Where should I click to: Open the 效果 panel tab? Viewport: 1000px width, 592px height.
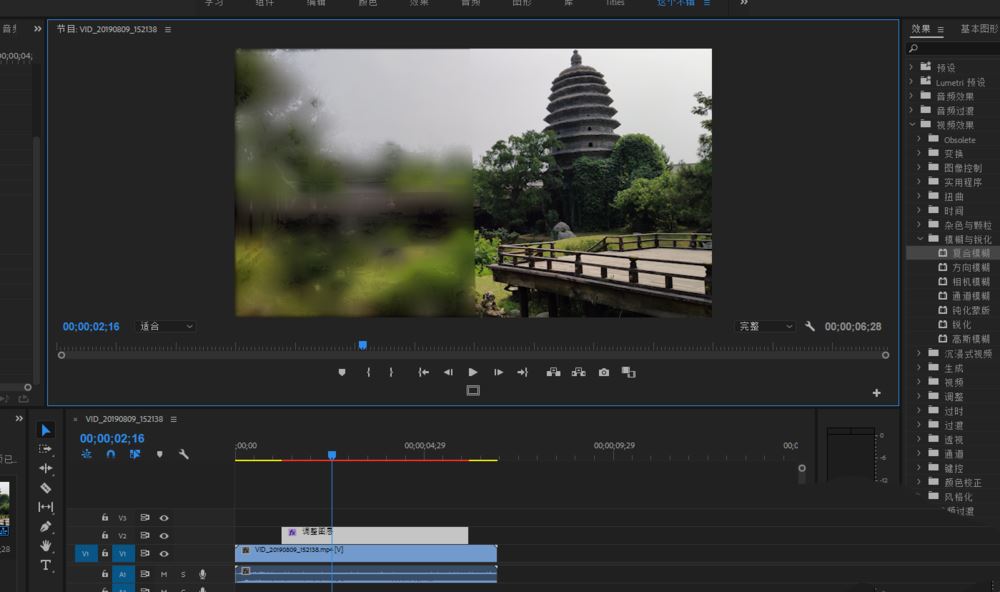(920, 29)
